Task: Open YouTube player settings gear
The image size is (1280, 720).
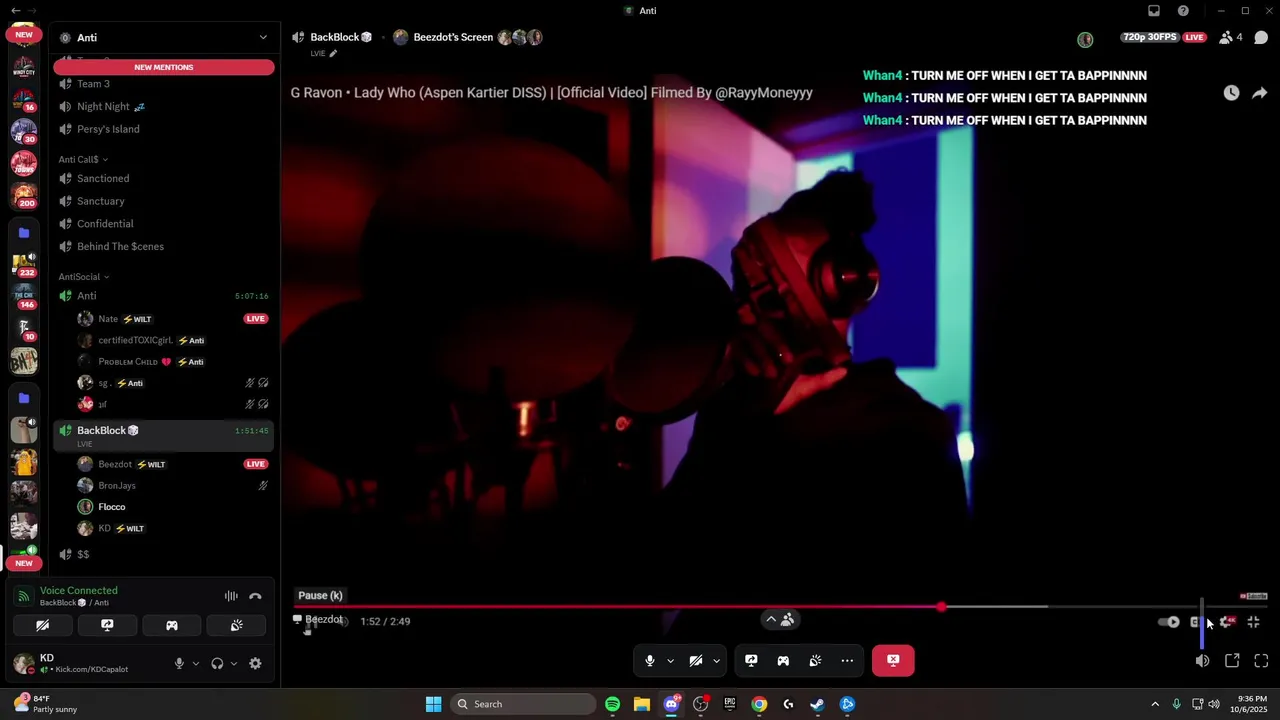Action: (x=1226, y=622)
